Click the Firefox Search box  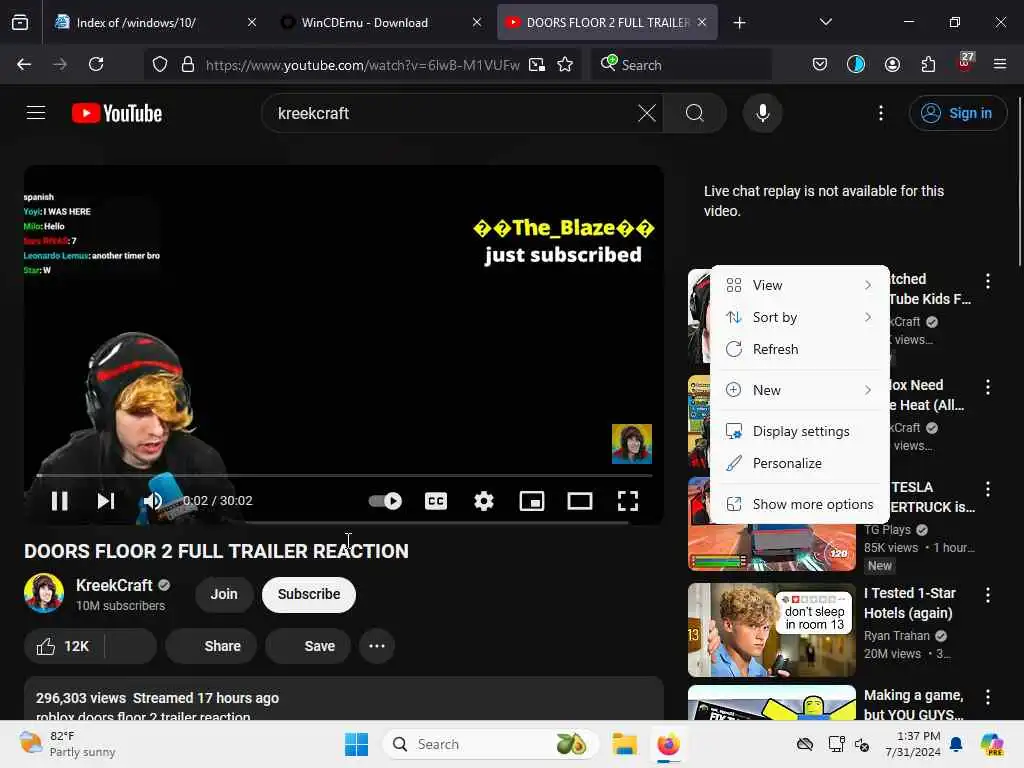pos(681,65)
